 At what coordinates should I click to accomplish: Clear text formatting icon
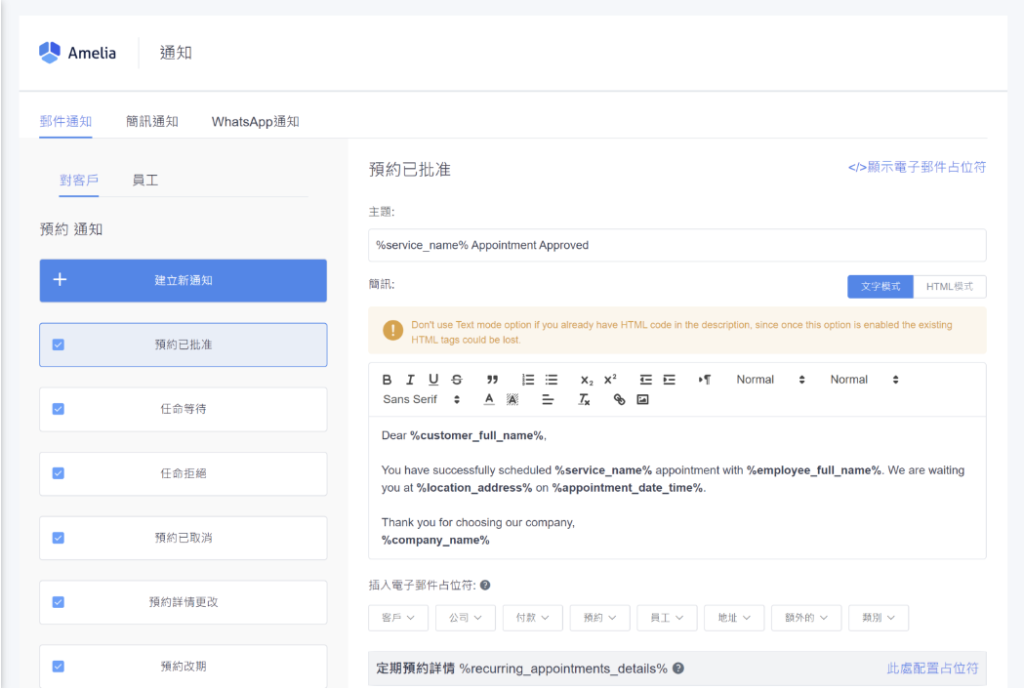point(584,399)
